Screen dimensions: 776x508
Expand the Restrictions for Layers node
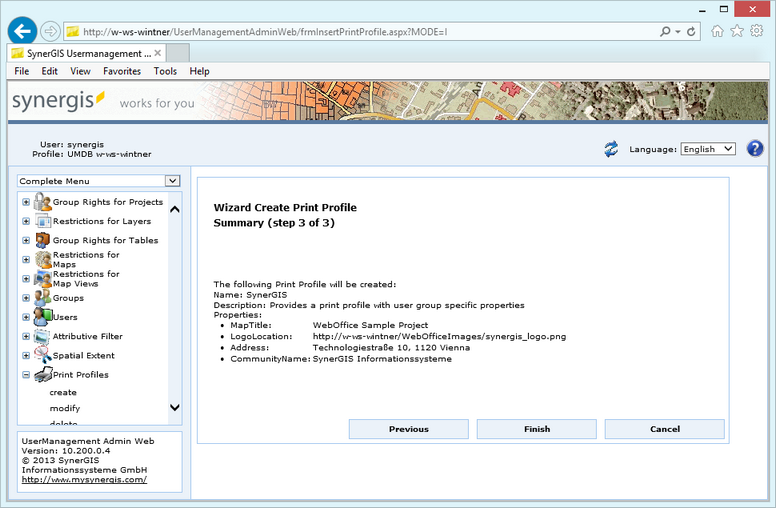click(x=26, y=221)
